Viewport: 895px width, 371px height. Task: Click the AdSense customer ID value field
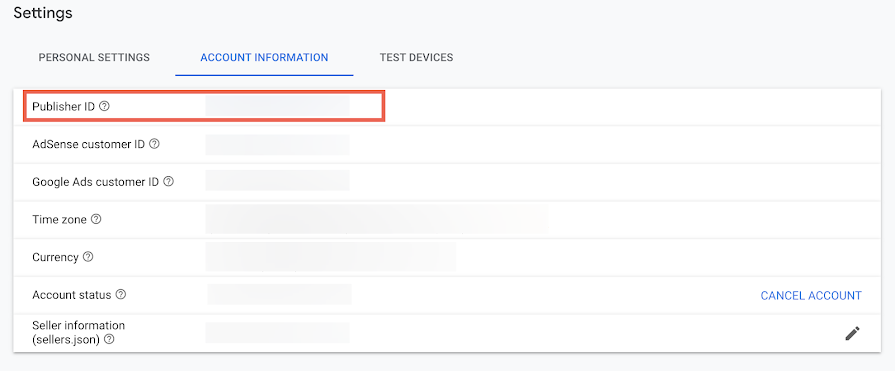[x=277, y=144]
